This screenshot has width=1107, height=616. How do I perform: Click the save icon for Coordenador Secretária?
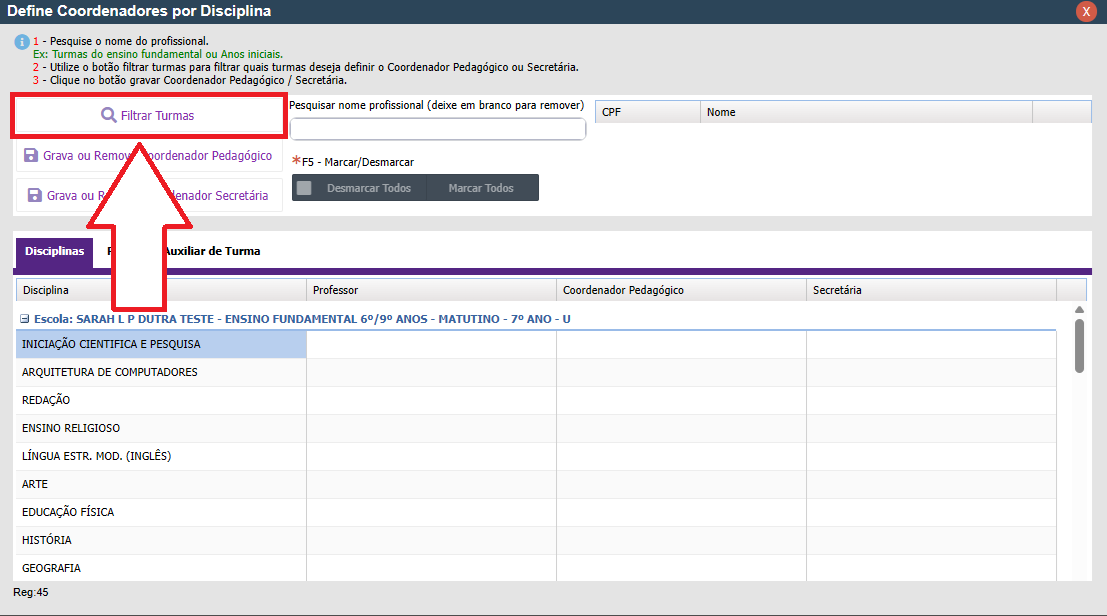(x=35, y=196)
